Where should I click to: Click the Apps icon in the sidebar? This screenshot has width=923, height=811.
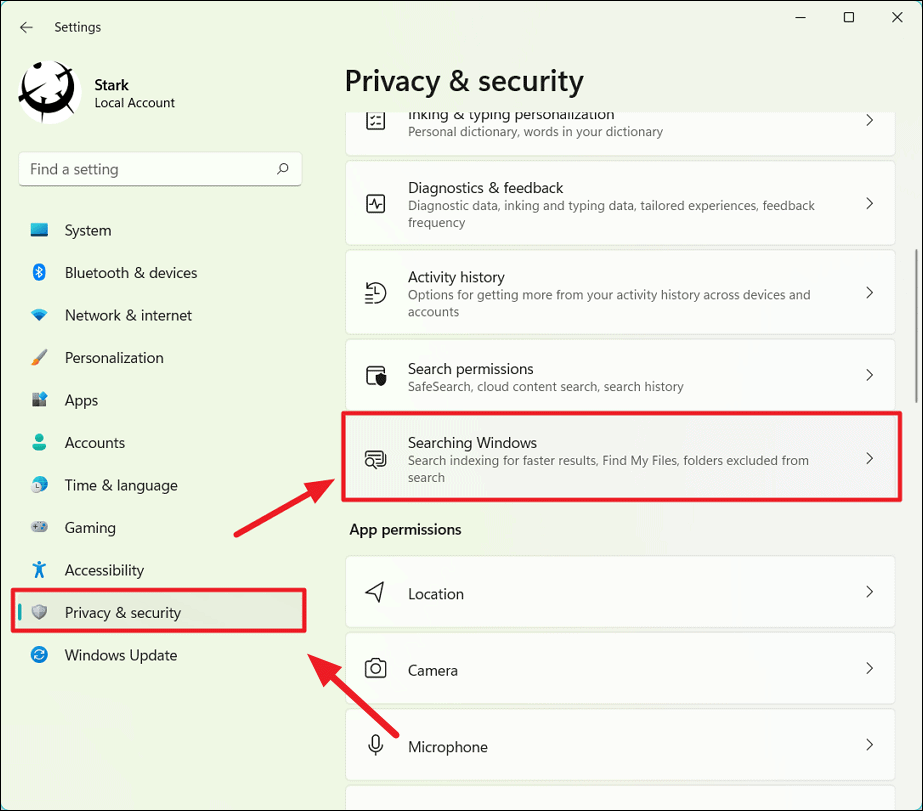(39, 400)
